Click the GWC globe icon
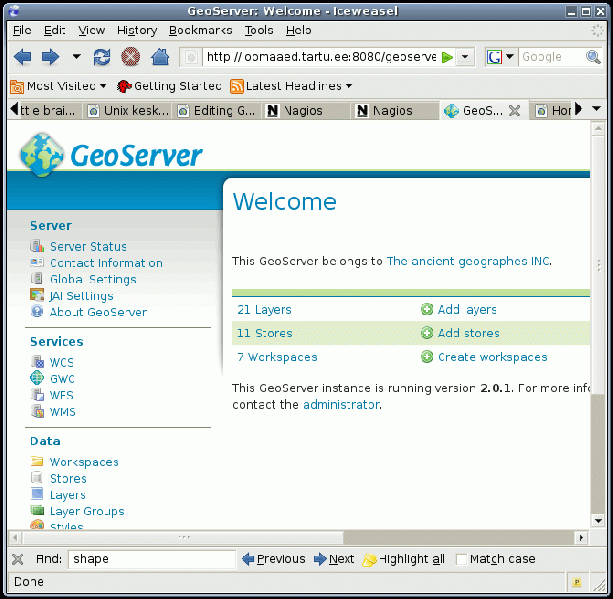 tap(37, 378)
